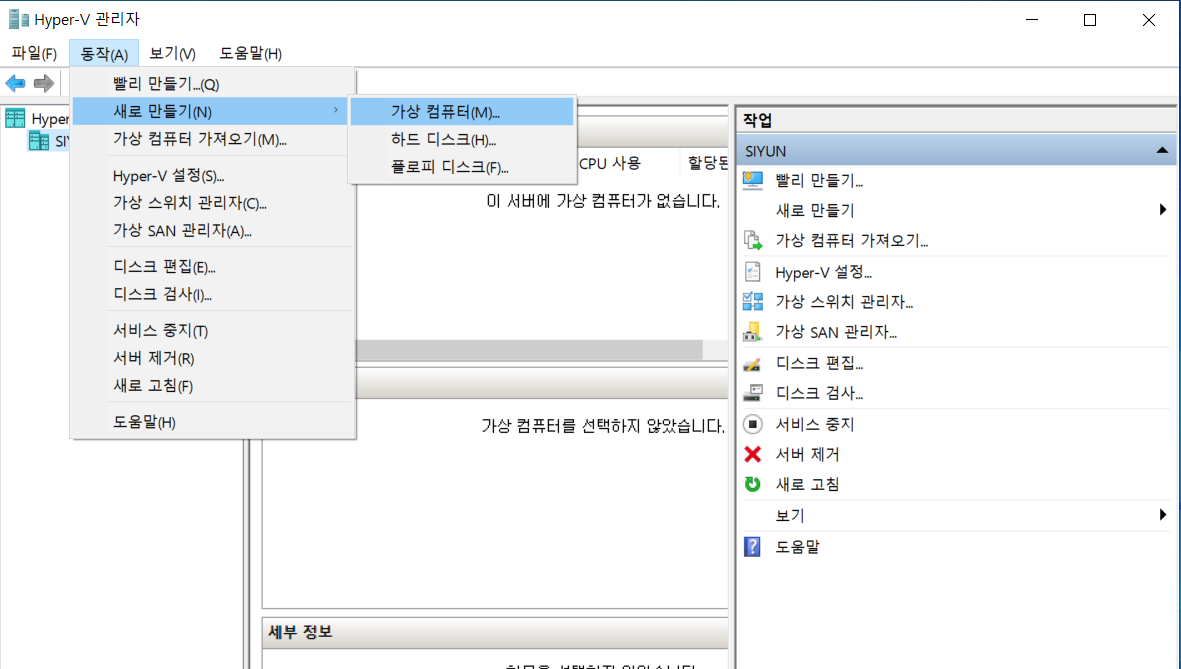Image resolution: width=1181 pixels, height=669 pixels.
Task: Choose 서비스 중지(T) menu entry
Action: point(212,331)
